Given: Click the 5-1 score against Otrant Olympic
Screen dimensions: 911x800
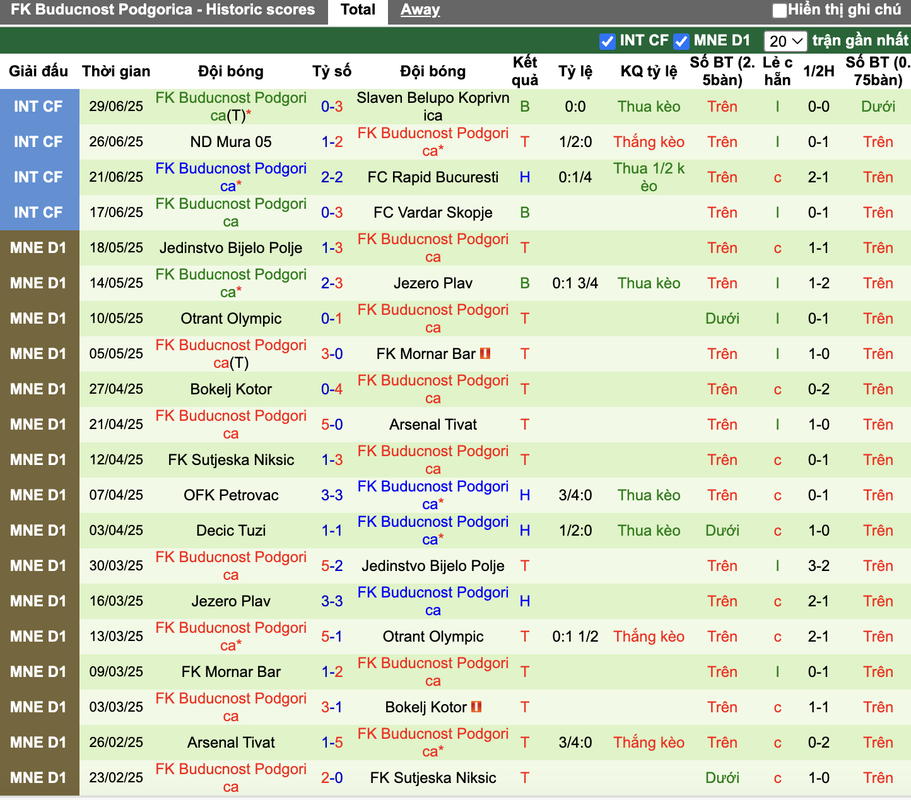Looking at the screenshot, I should point(332,637).
